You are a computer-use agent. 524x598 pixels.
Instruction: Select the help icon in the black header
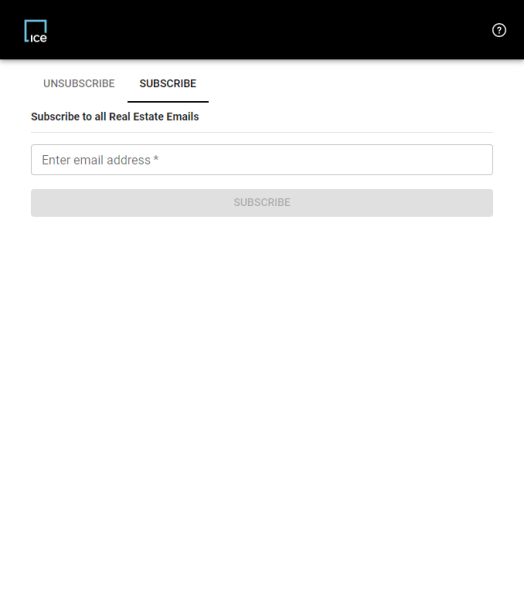coord(499,30)
